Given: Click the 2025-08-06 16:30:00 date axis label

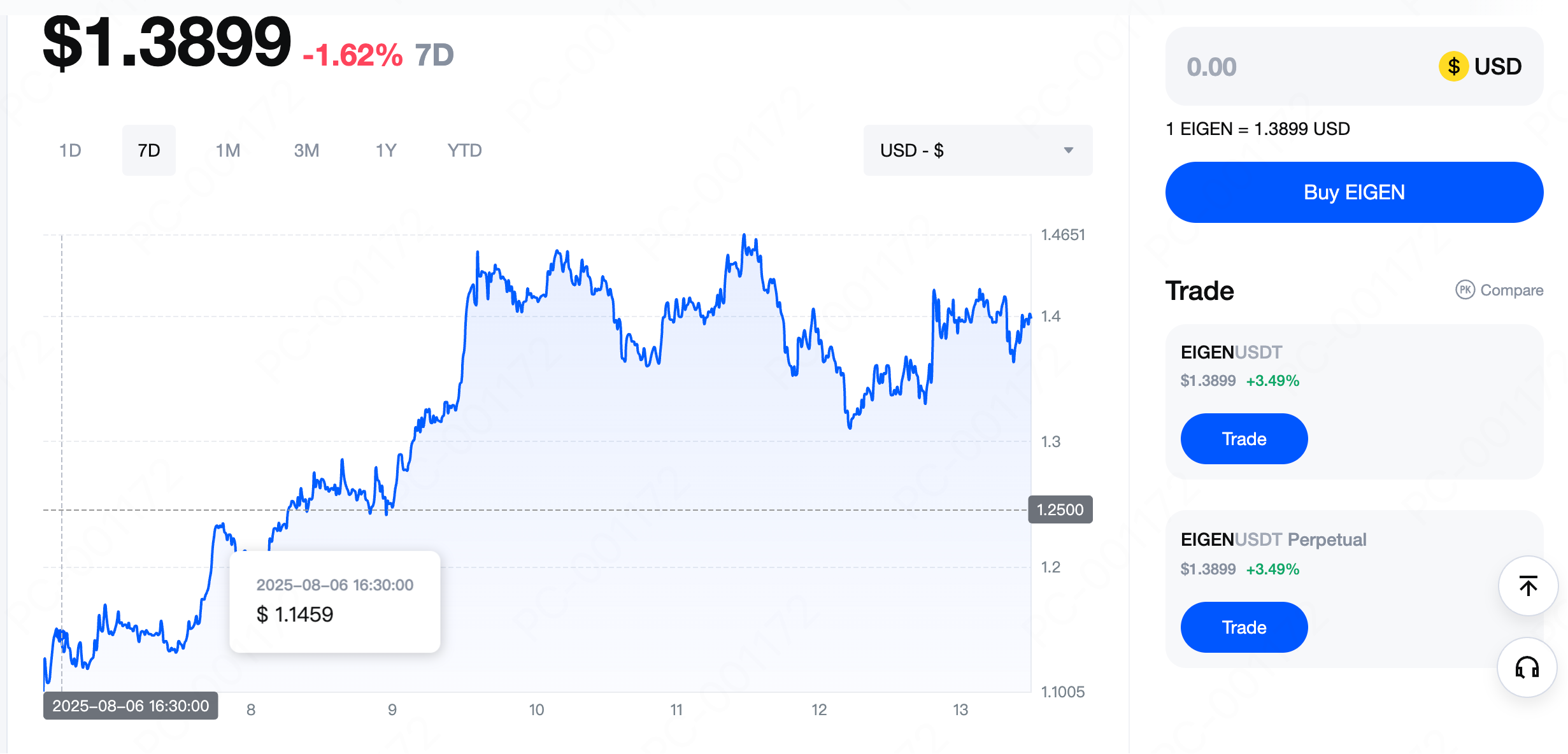Looking at the screenshot, I should click(x=131, y=706).
